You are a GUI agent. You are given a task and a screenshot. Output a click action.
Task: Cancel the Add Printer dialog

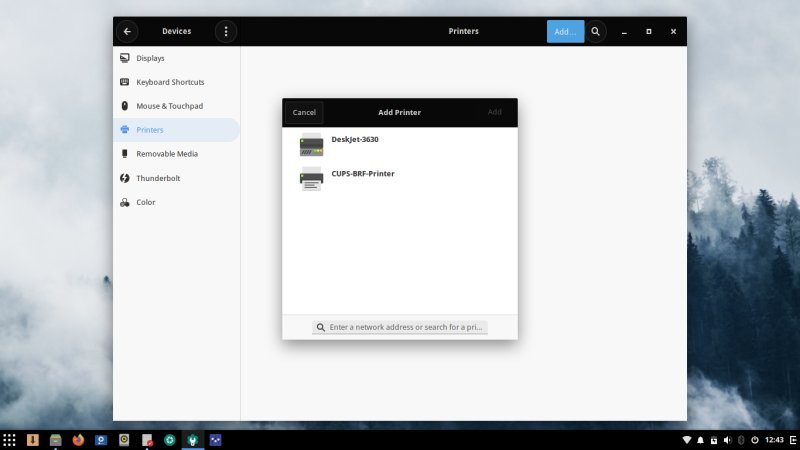tap(304, 112)
